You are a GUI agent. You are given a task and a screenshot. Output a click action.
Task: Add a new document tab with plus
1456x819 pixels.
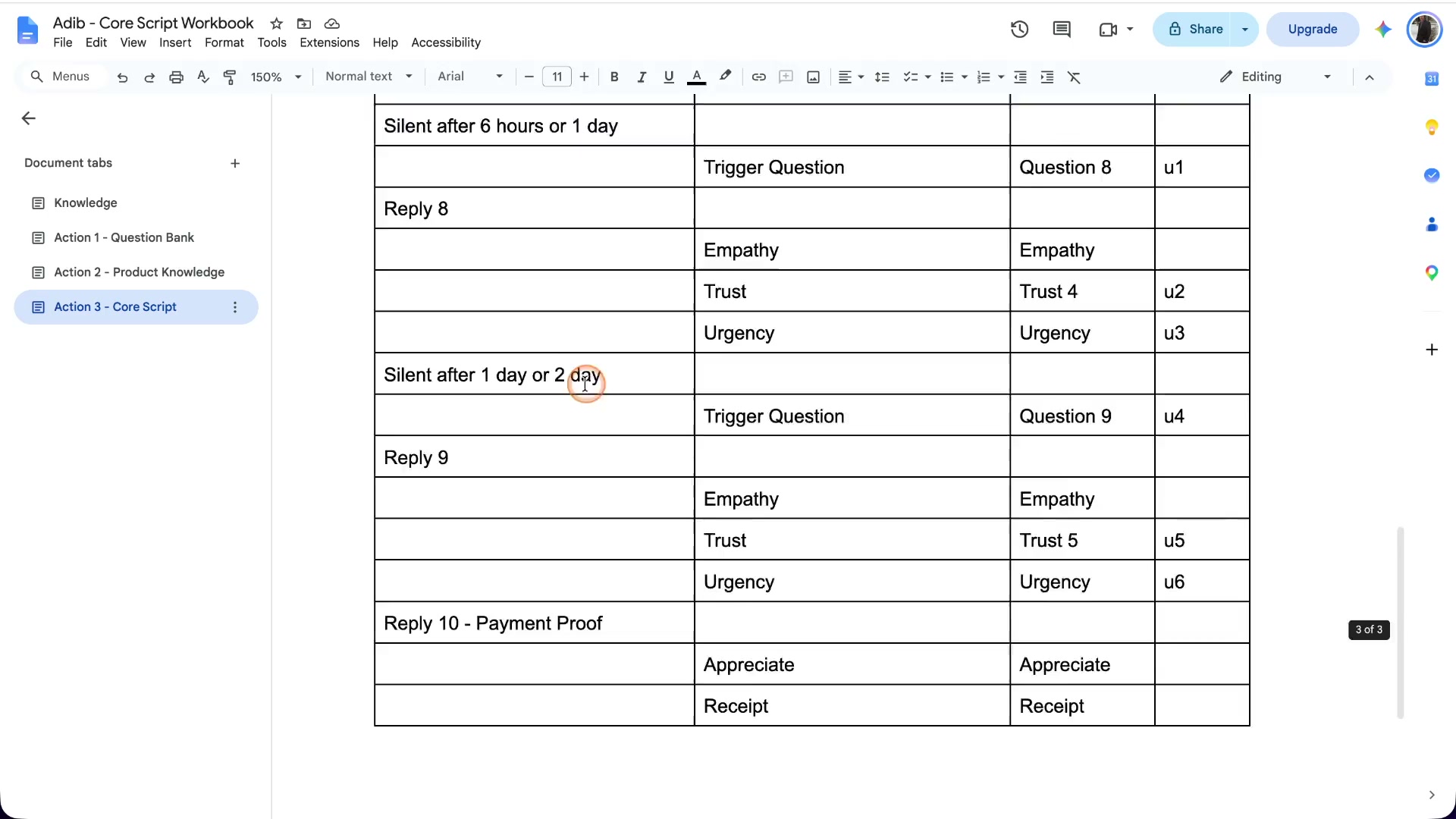tap(235, 163)
